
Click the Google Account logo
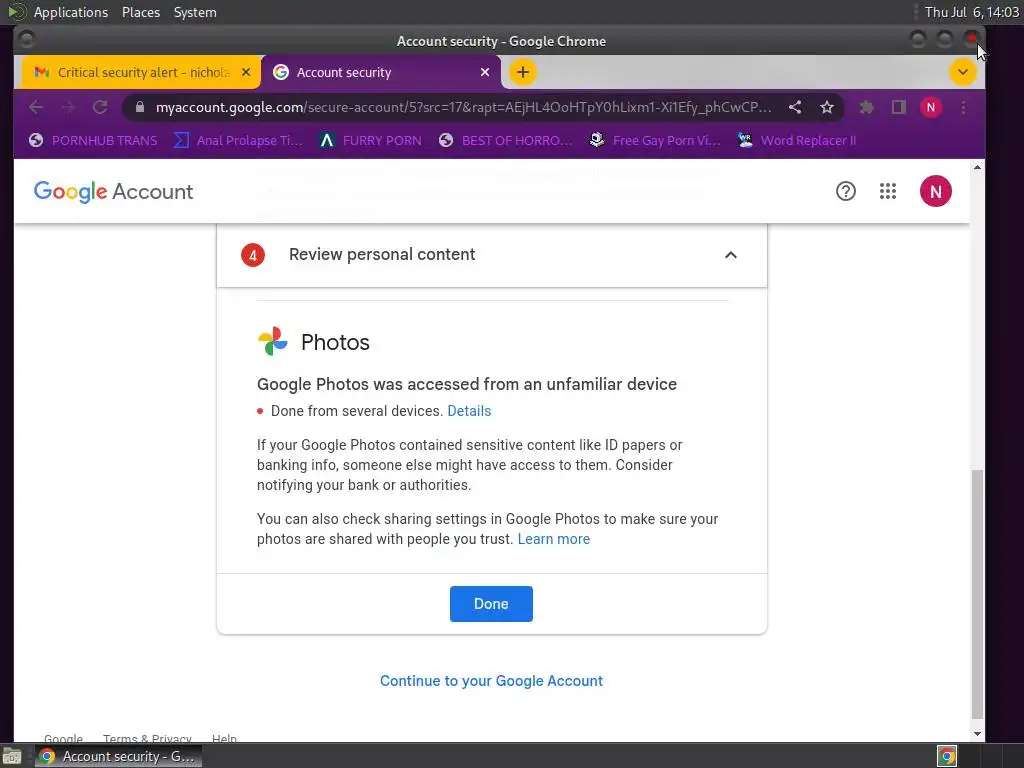tap(114, 191)
